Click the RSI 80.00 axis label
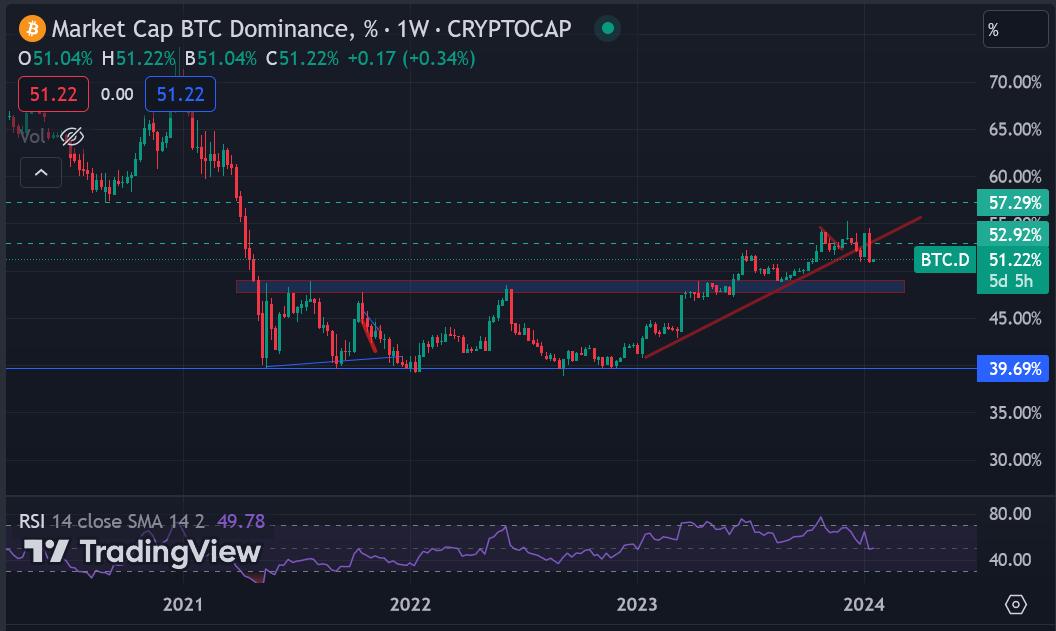 [x=1010, y=514]
